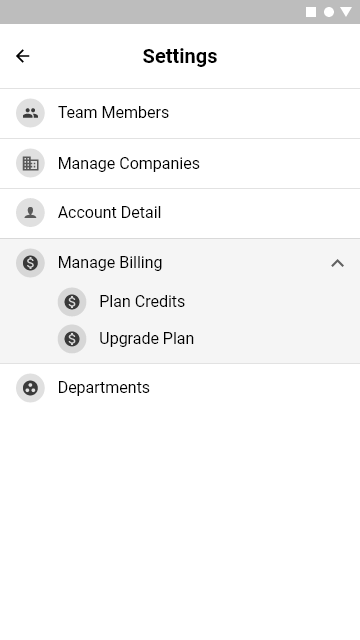Open Manage Companies settings
Image resolution: width=360 pixels, height=640 pixels.
click(180, 163)
